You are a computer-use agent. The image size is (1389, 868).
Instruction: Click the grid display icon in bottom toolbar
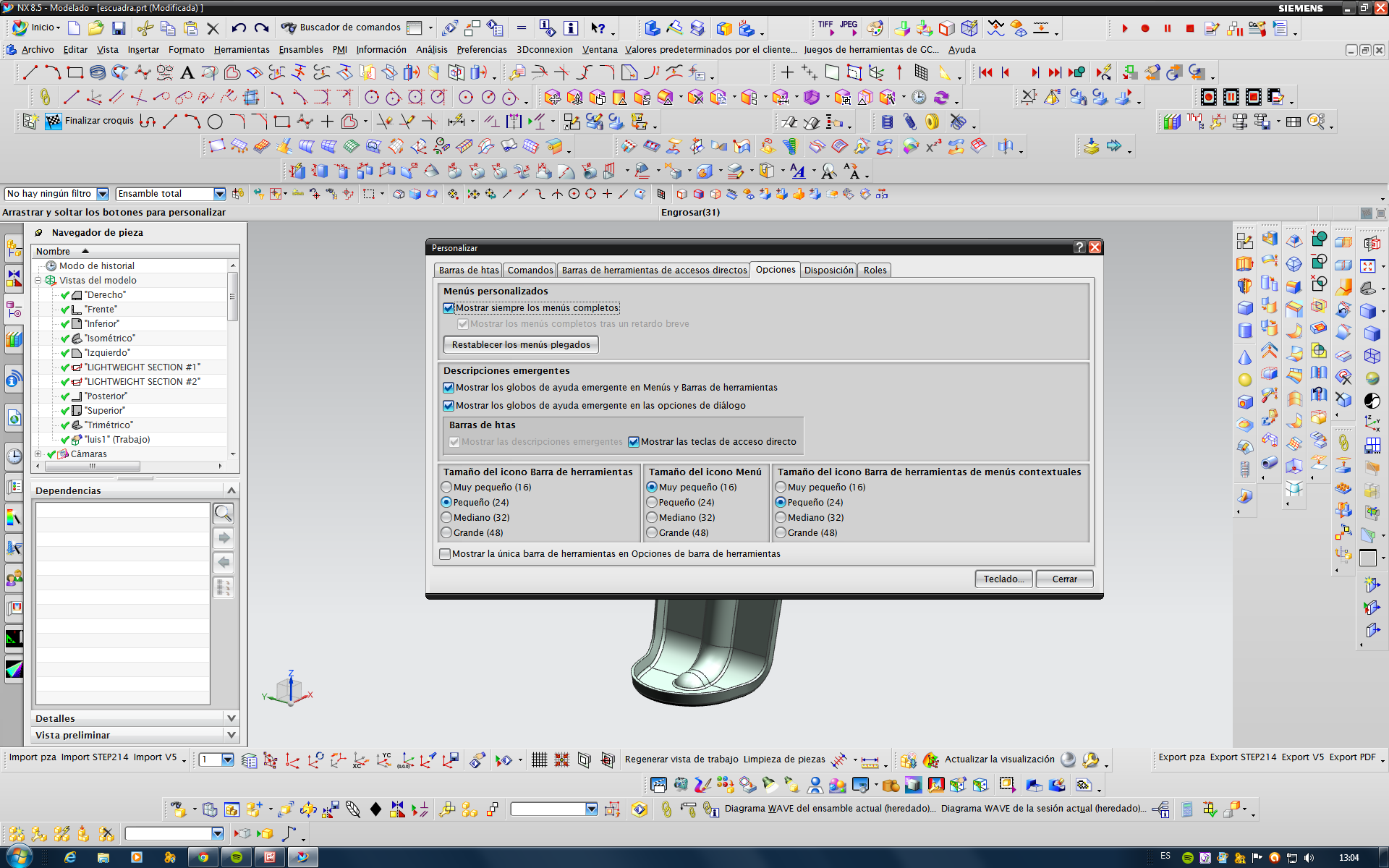click(x=539, y=759)
